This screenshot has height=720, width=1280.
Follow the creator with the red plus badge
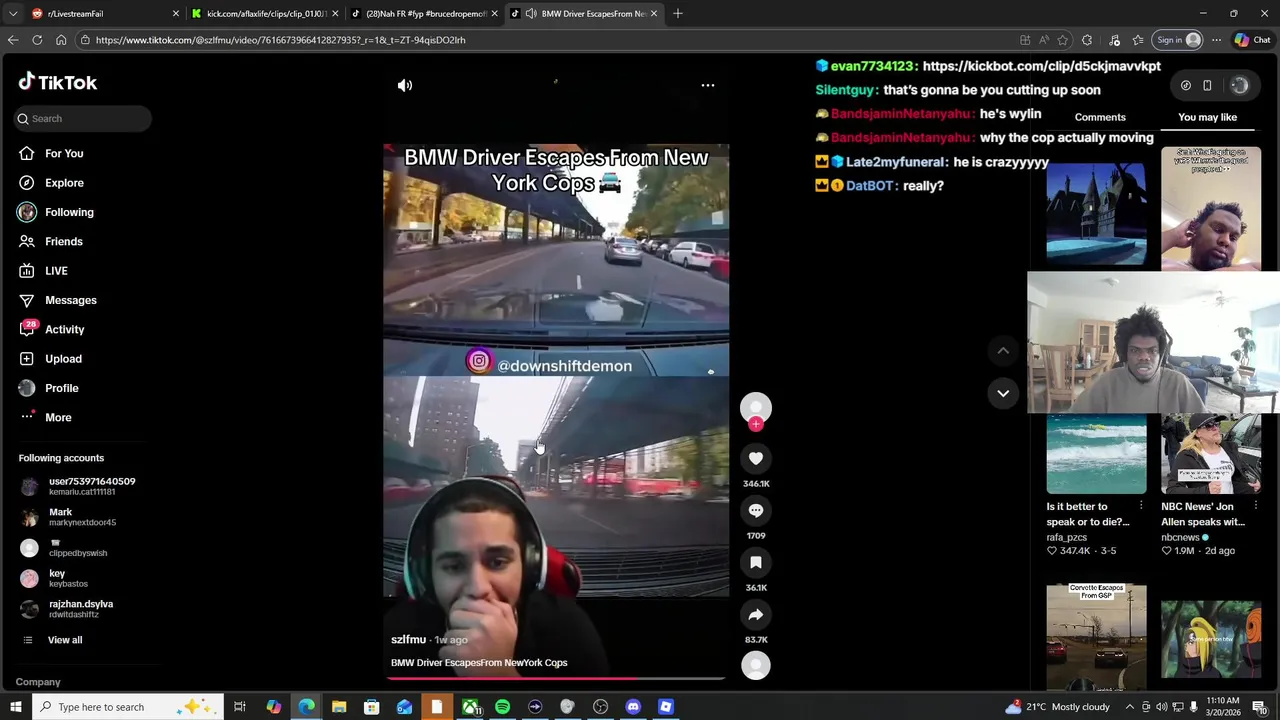pos(756,424)
